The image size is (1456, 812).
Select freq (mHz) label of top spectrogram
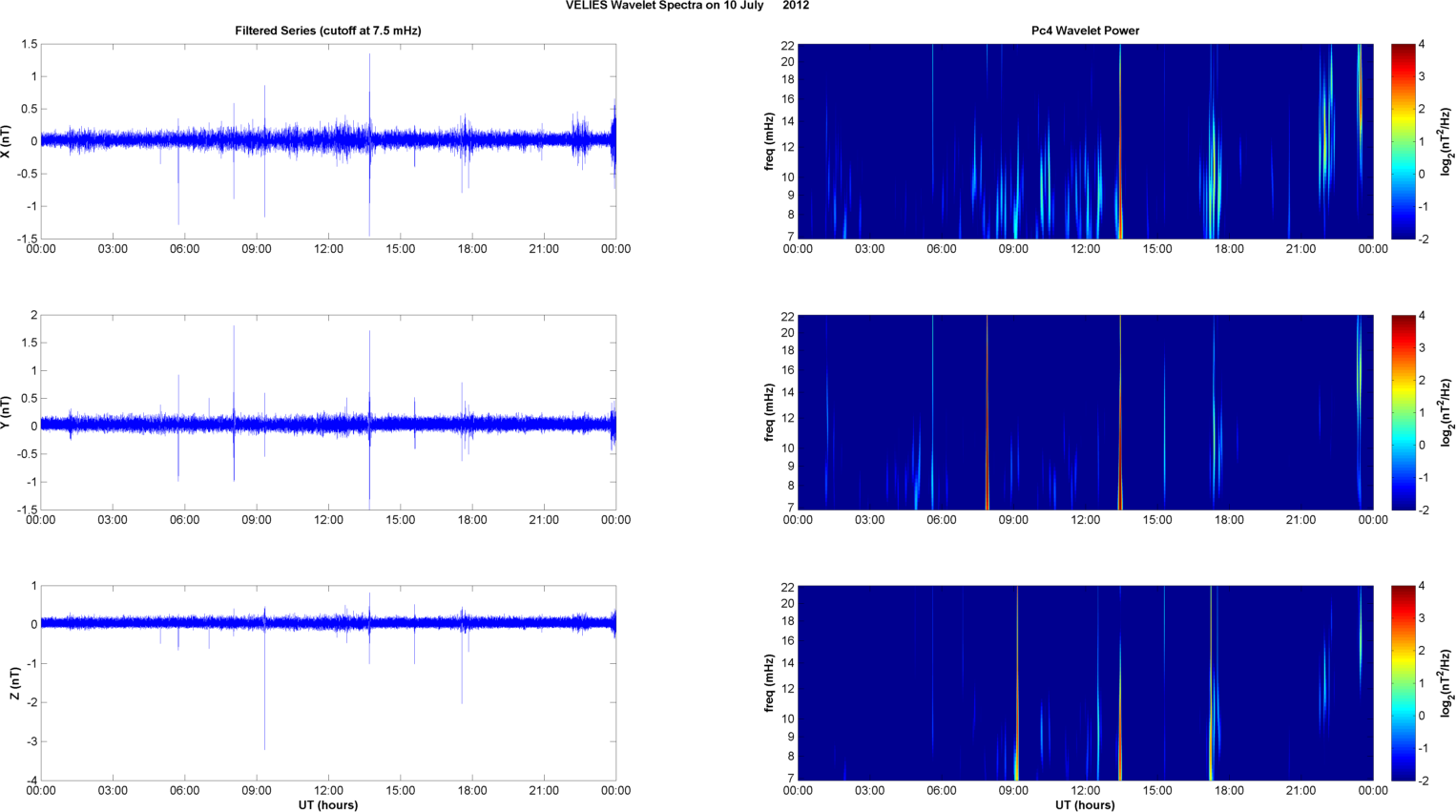(769, 141)
